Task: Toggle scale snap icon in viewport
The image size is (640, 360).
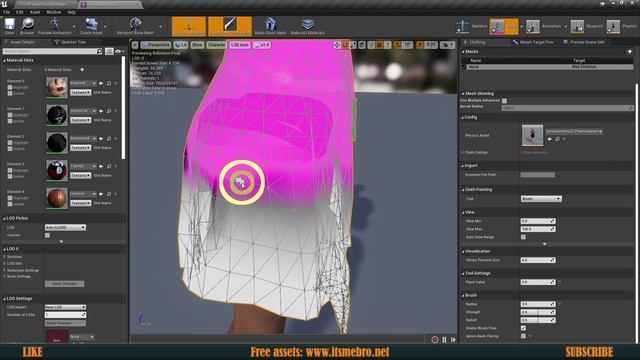Action: pos(420,45)
